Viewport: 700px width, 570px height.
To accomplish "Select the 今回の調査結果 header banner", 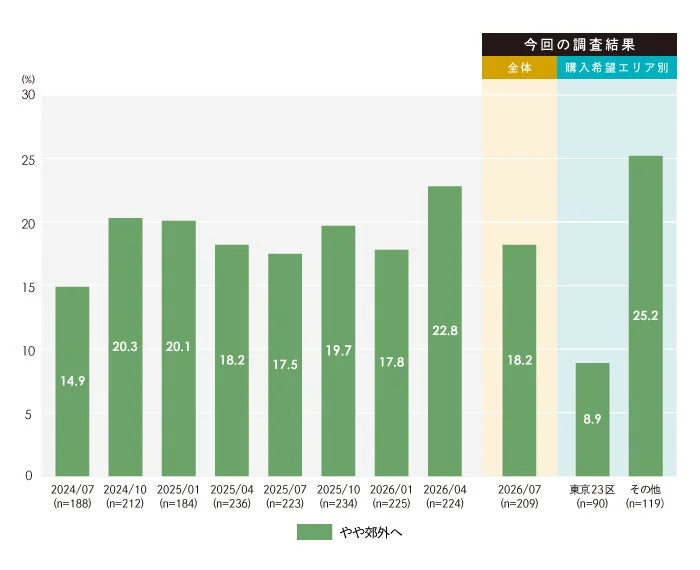I will [x=579, y=44].
